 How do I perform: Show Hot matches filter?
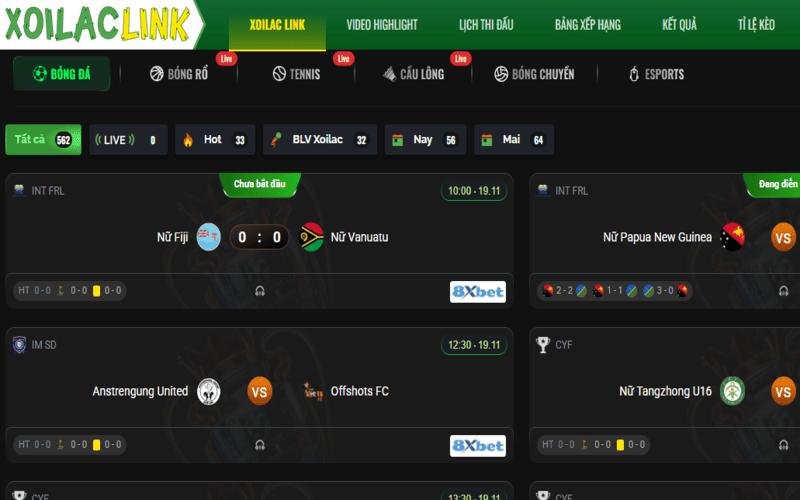point(215,140)
